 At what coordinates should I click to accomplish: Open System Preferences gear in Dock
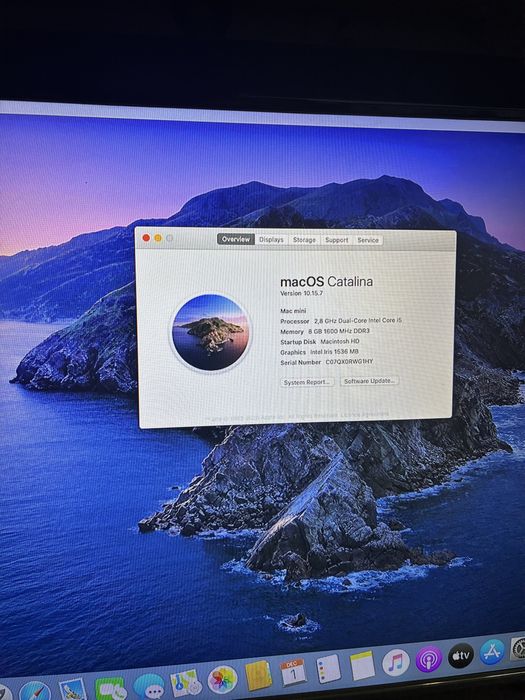pos(518,648)
